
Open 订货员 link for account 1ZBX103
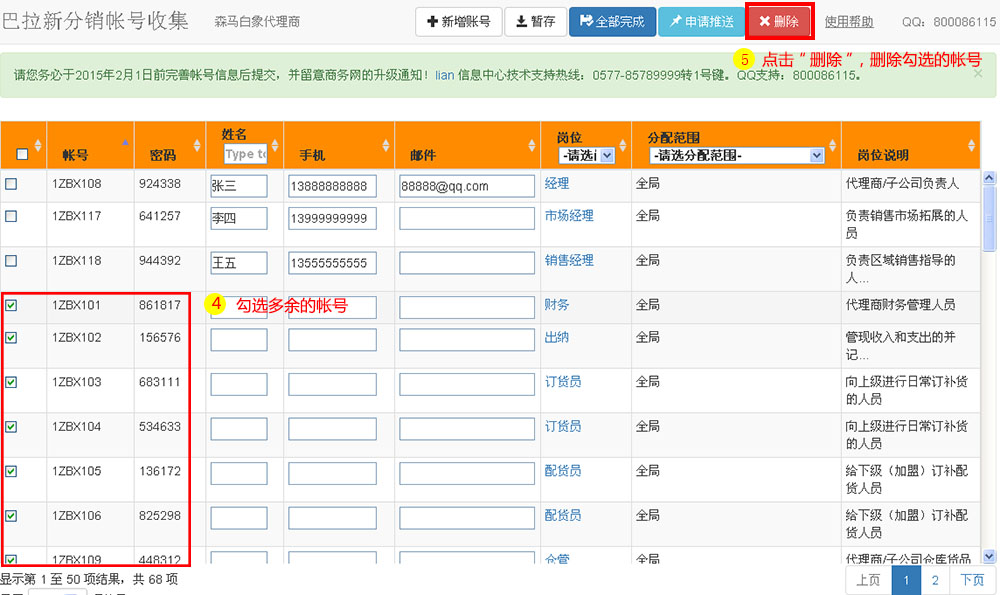pos(562,382)
